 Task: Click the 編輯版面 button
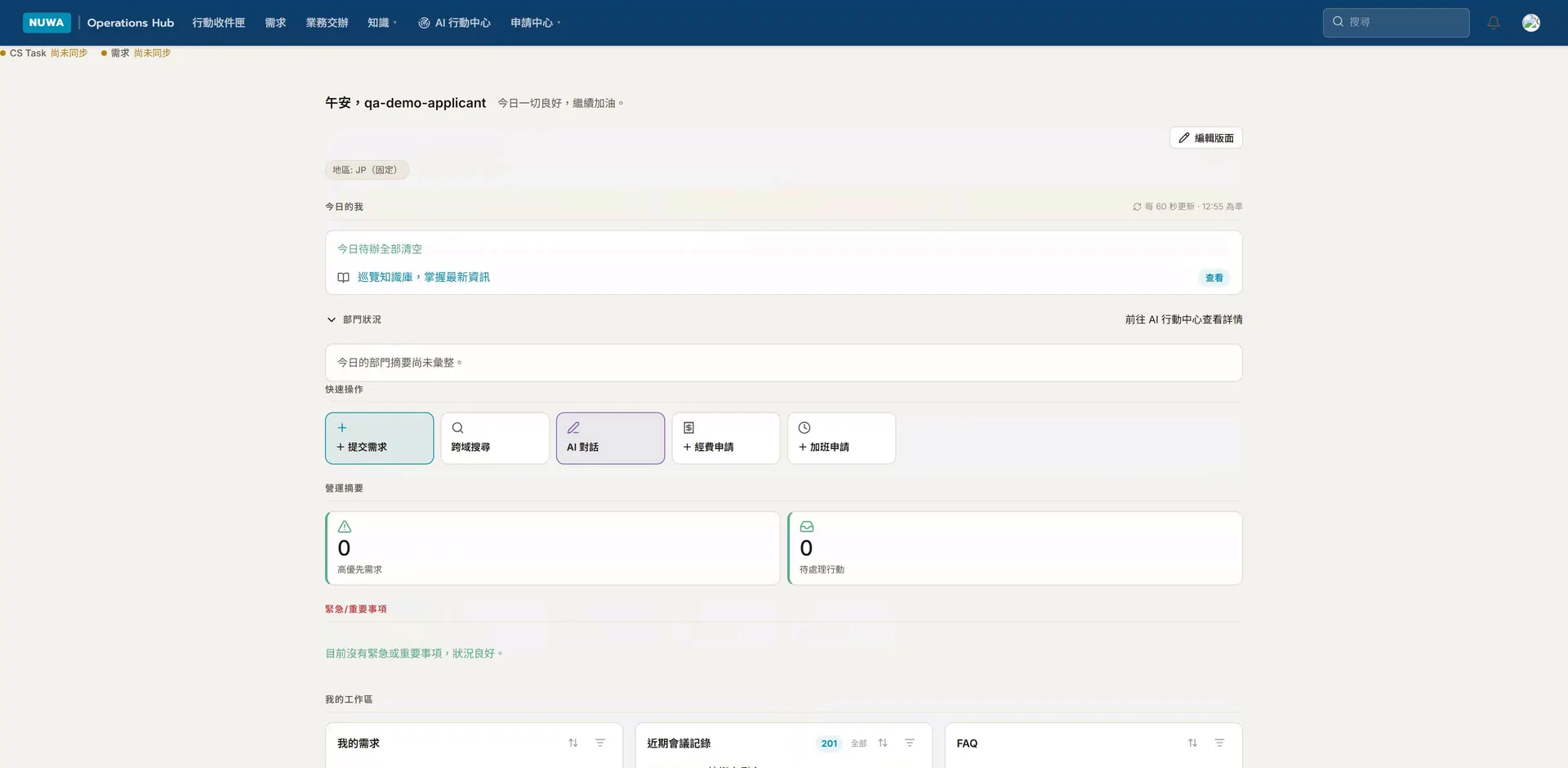pyautogui.click(x=1206, y=138)
